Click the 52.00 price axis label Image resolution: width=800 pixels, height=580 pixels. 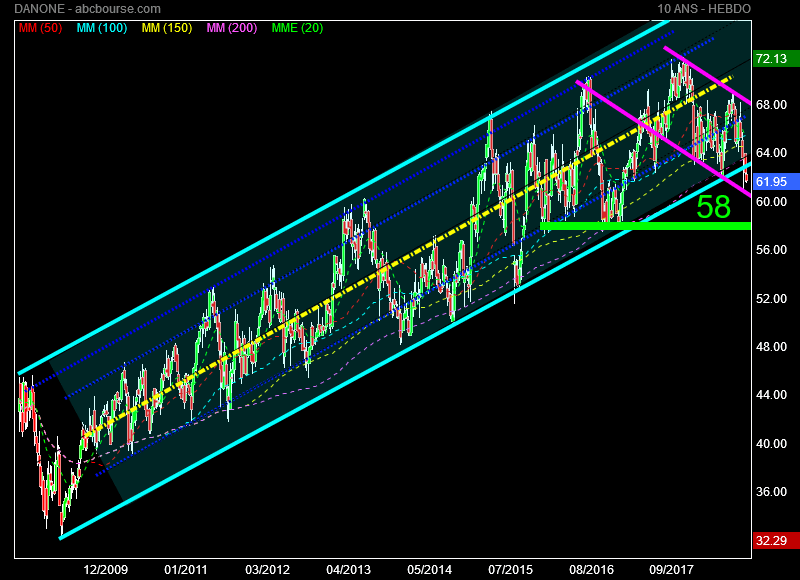pyautogui.click(x=771, y=298)
